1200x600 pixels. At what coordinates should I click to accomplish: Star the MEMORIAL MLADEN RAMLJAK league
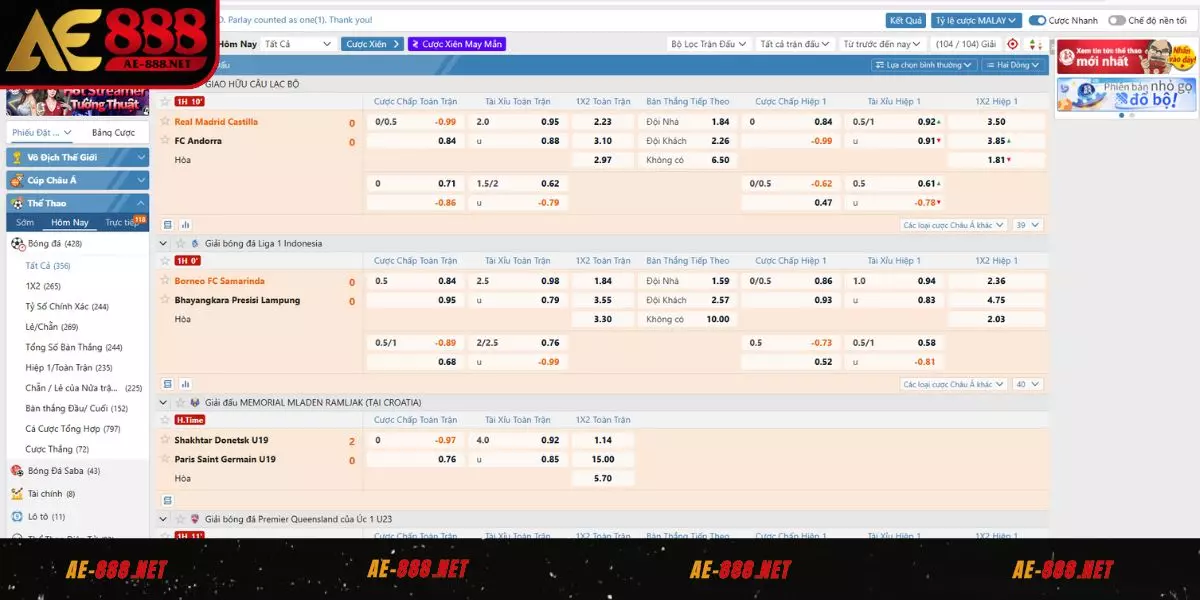[180, 402]
